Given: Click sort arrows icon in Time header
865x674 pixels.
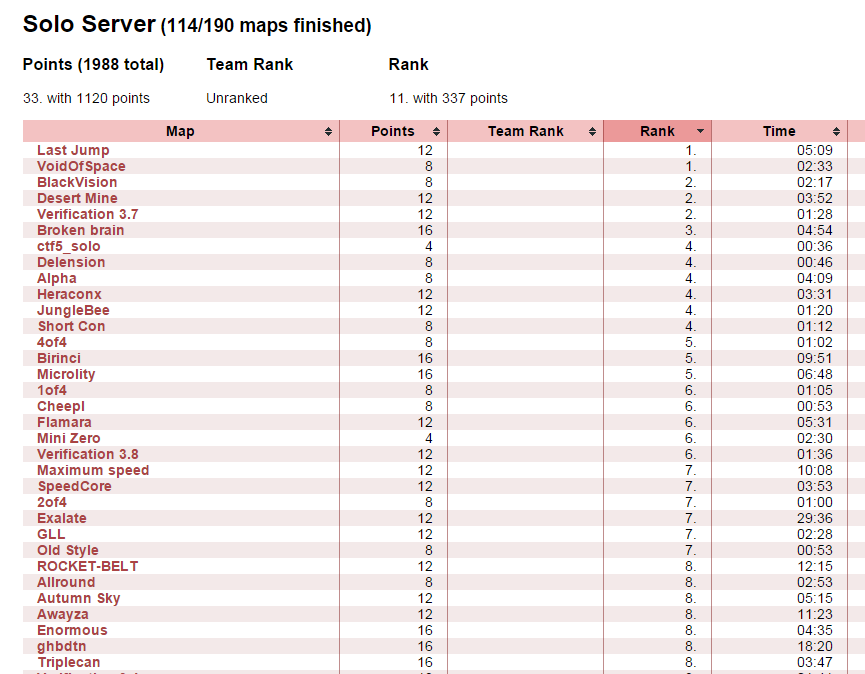Looking at the screenshot, I should coord(836,132).
